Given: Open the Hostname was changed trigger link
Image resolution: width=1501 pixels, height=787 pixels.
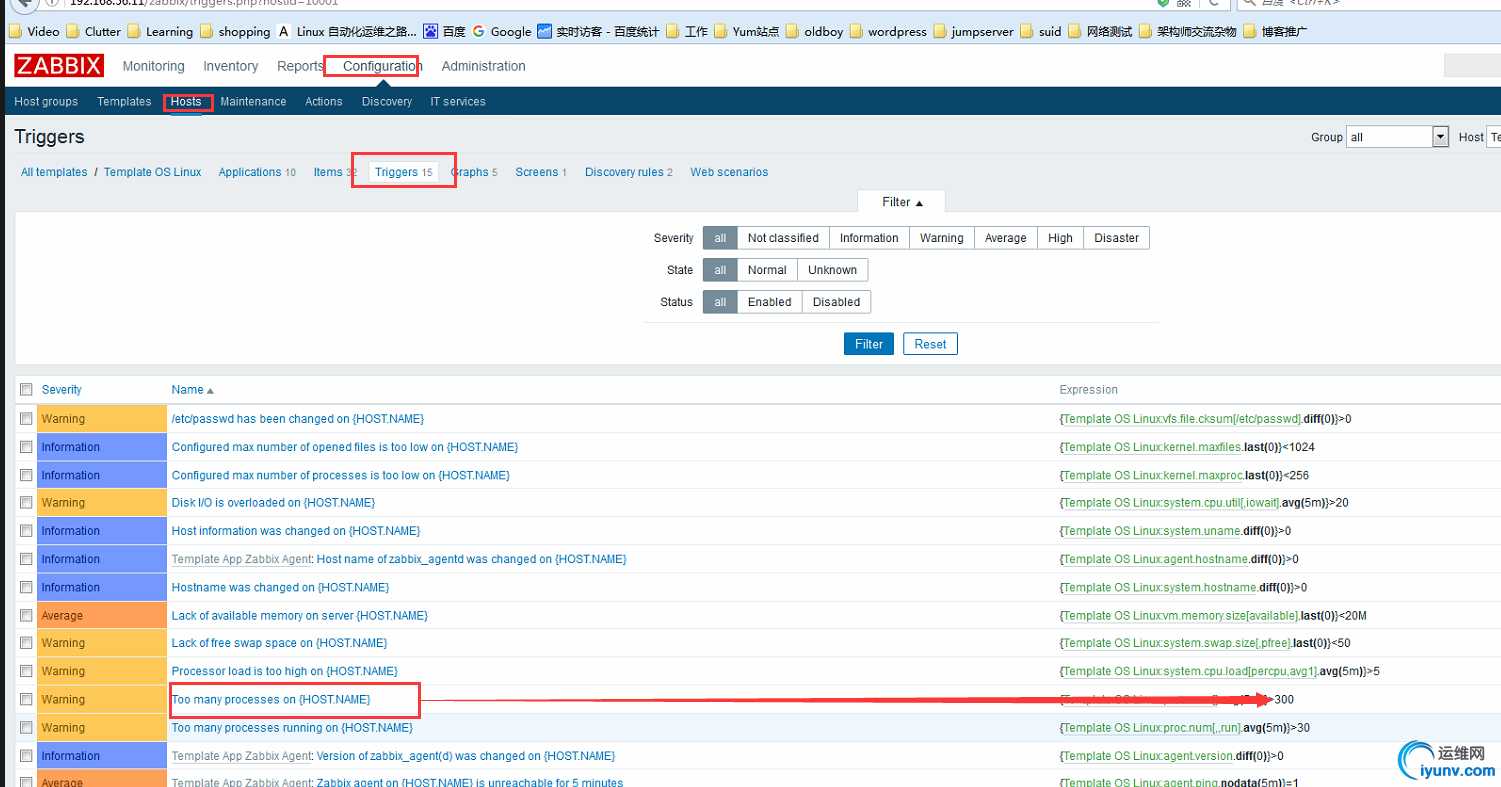Looking at the screenshot, I should pyautogui.click(x=280, y=587).
